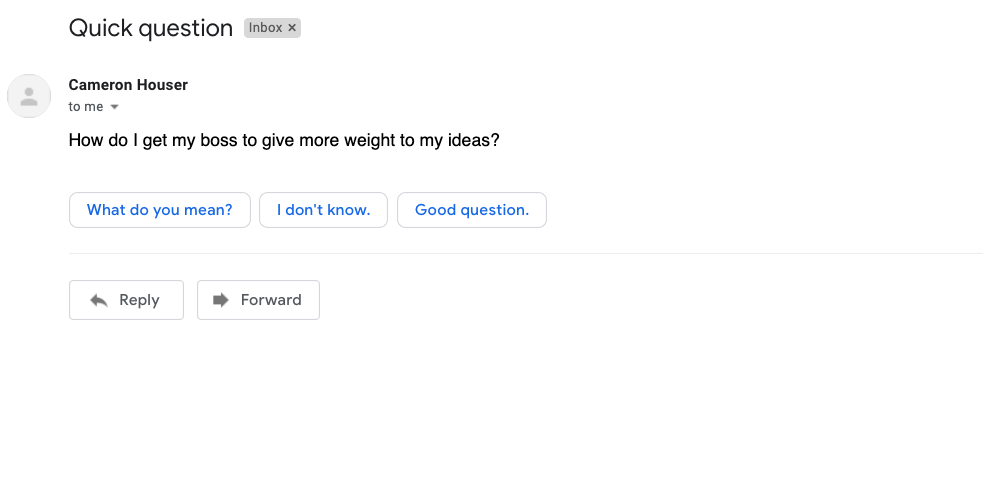The height and width of the screenshot is (487, 983).
Task: Click the "Quick question" subject heading
Action: (x=150, y=28)
